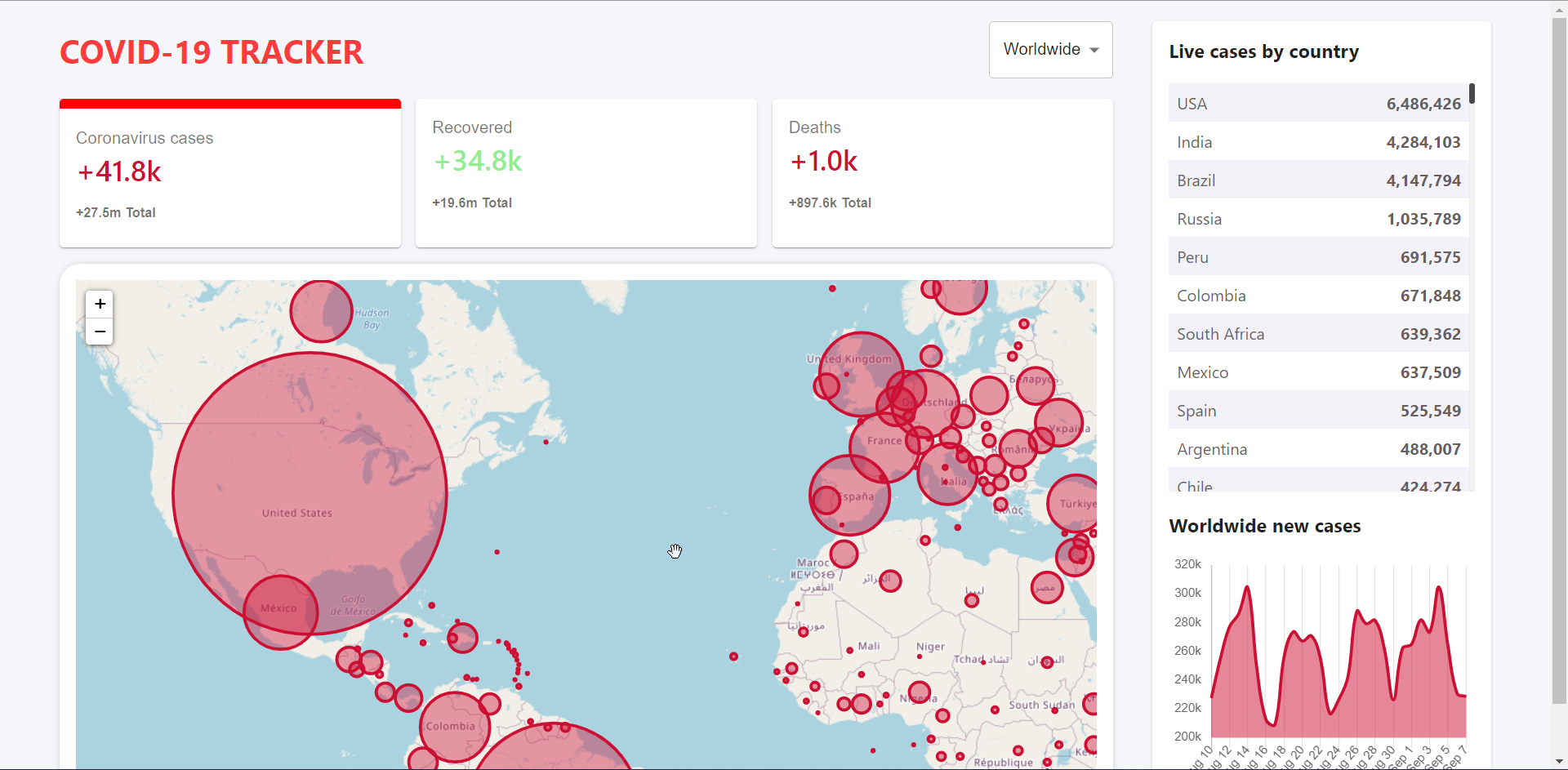
Task: Click the México case circle on map
Action: click(x=281, y=612)
